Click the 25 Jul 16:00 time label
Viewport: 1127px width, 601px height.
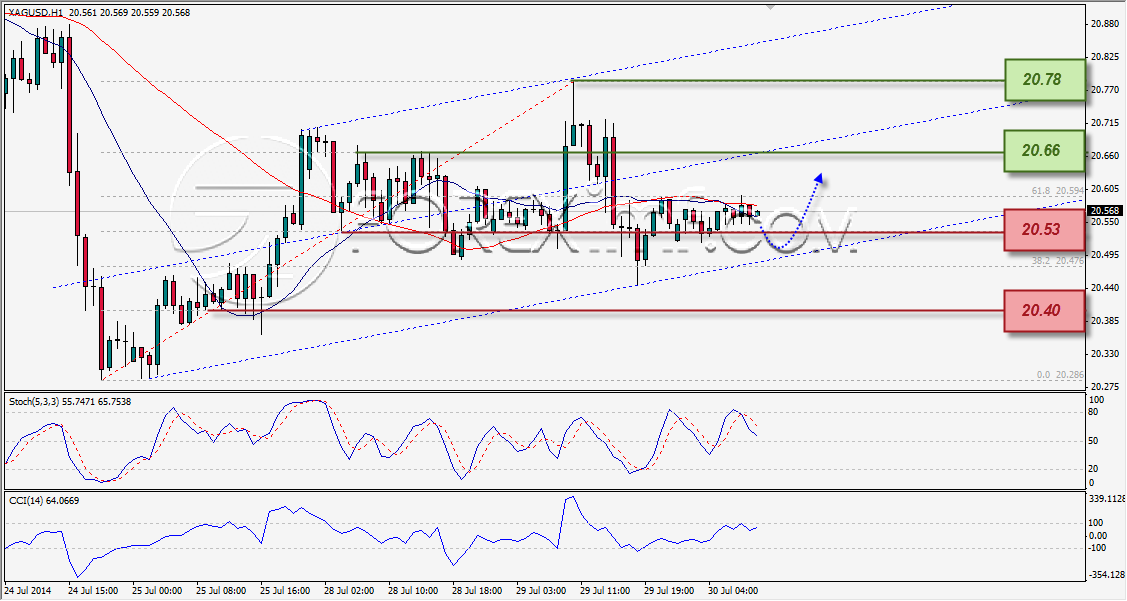(x=285, y=590)
